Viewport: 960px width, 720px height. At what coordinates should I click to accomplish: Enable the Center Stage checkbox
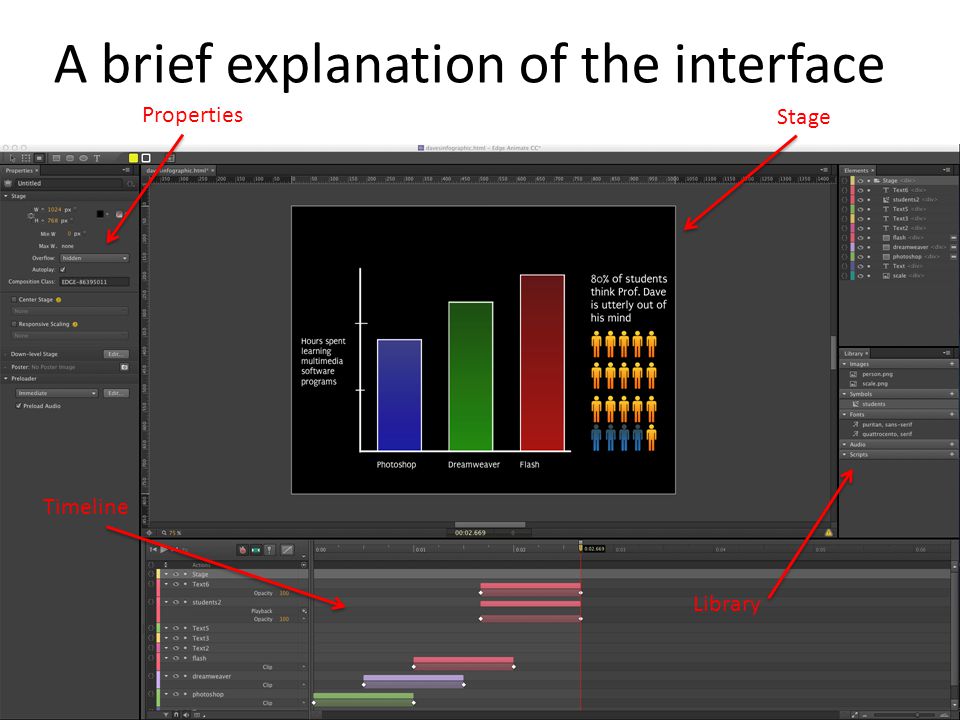pos(14,299)
